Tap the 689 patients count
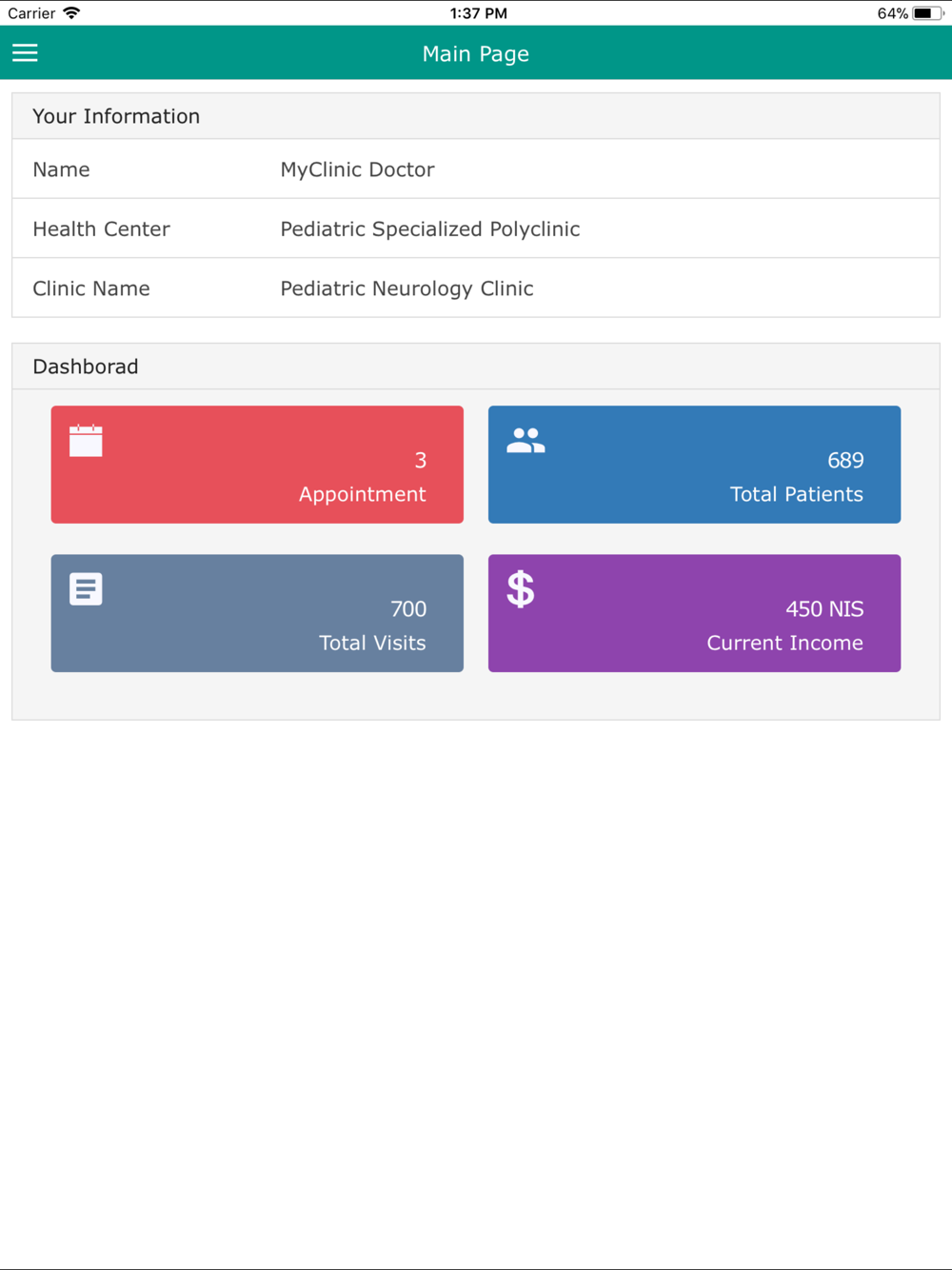The image size is (952, 1270). pyautogui.click(x=845, y=461)
